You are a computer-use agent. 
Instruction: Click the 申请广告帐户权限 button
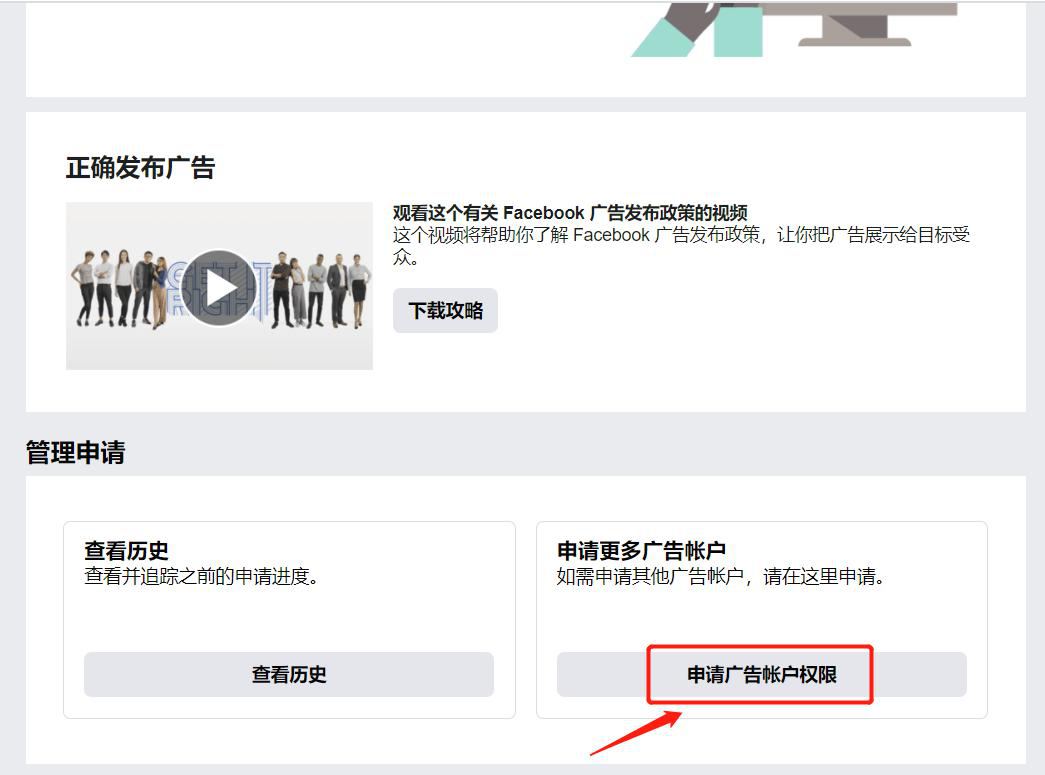[762, 674]
